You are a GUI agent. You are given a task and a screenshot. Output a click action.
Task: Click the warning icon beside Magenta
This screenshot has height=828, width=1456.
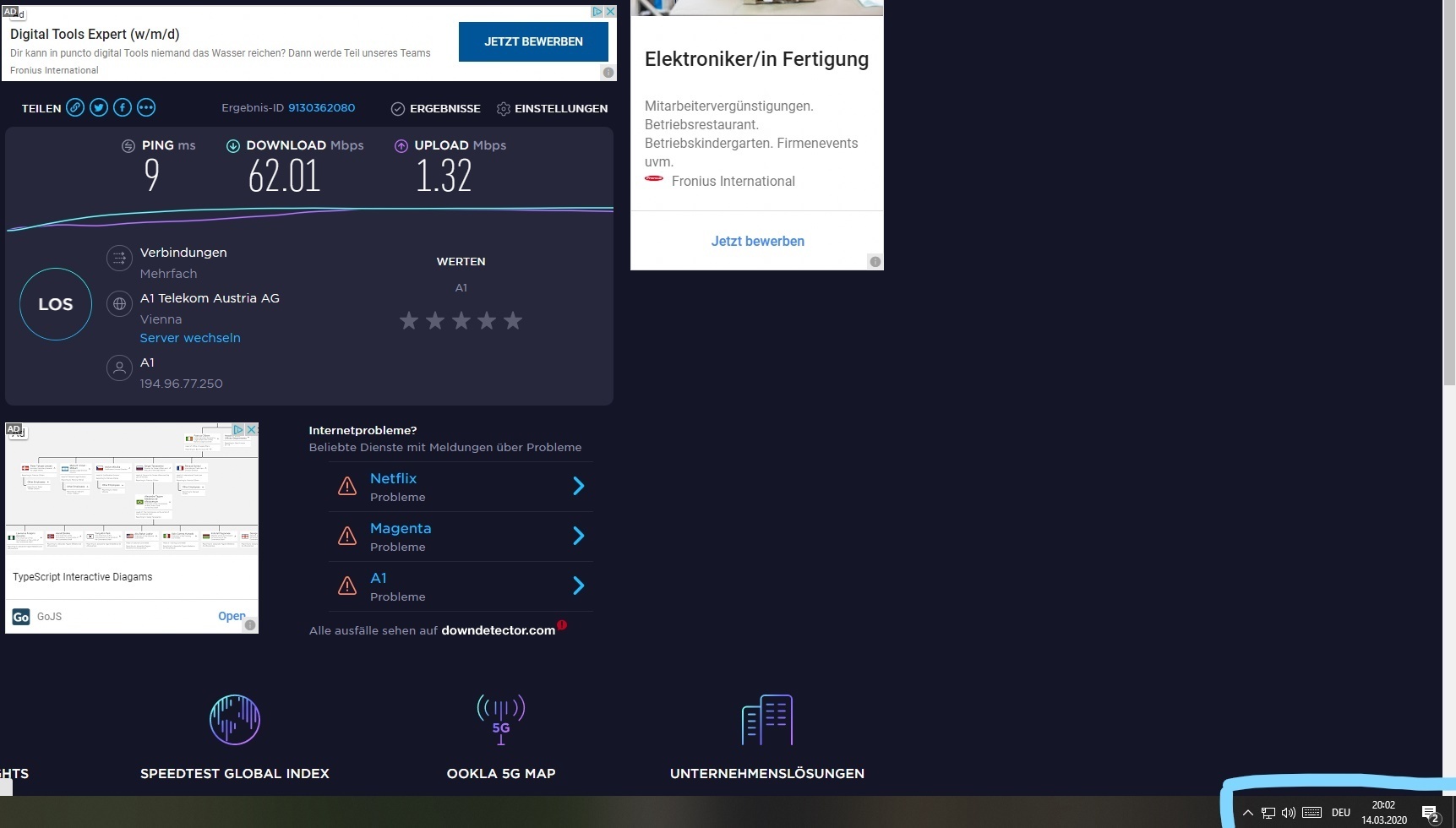347,536
